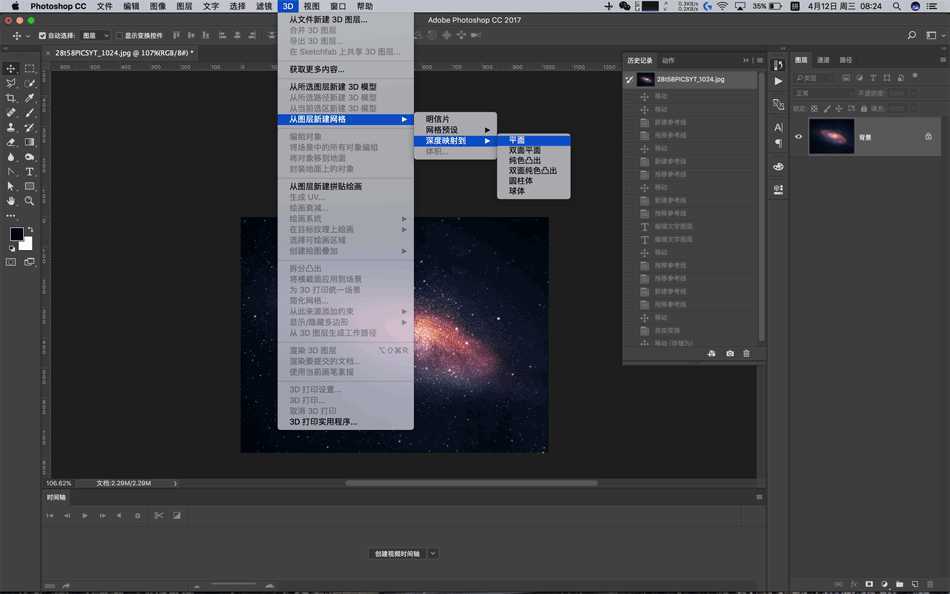
Task: Click the delete history state trash button
Action: (746, 353)
